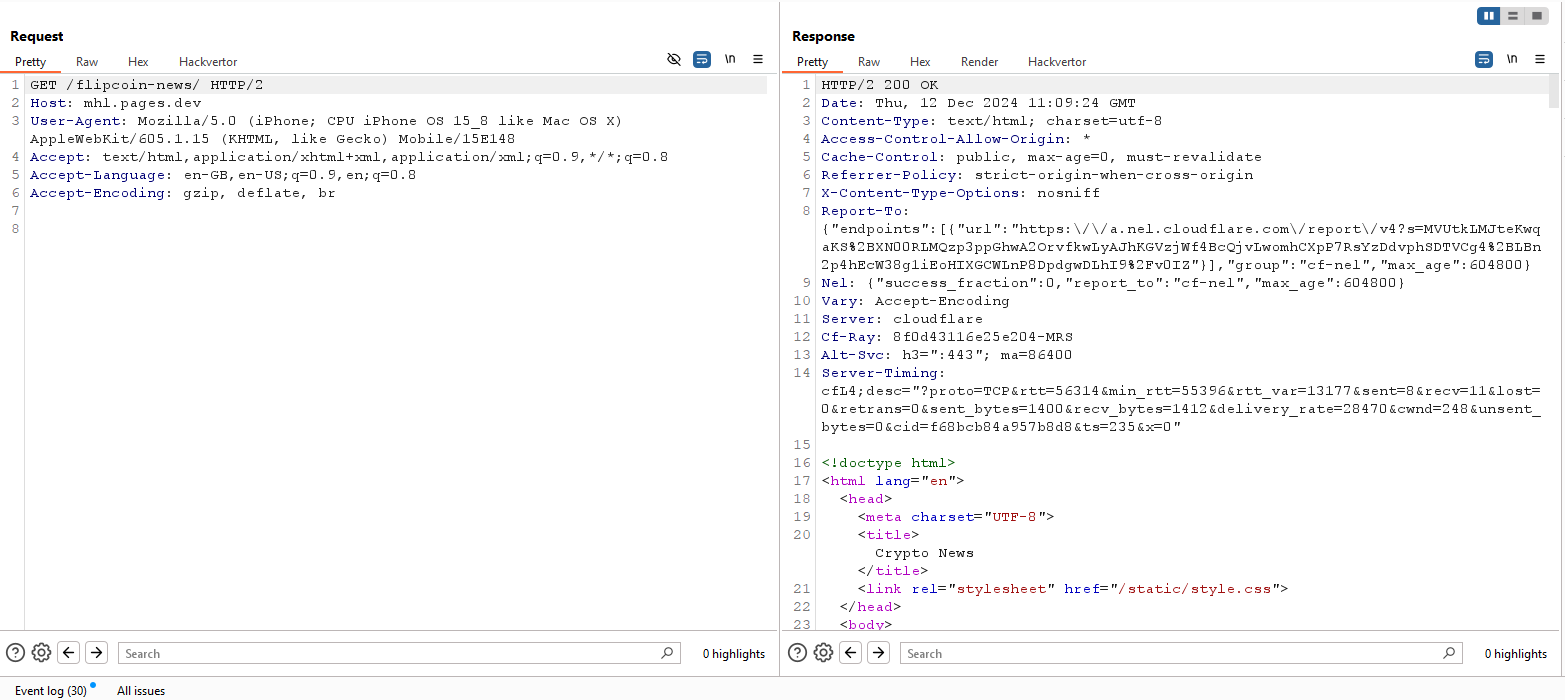The image size is (1565, 700).
Task: Go to previous search match in Request
Action: coord(69,653)
